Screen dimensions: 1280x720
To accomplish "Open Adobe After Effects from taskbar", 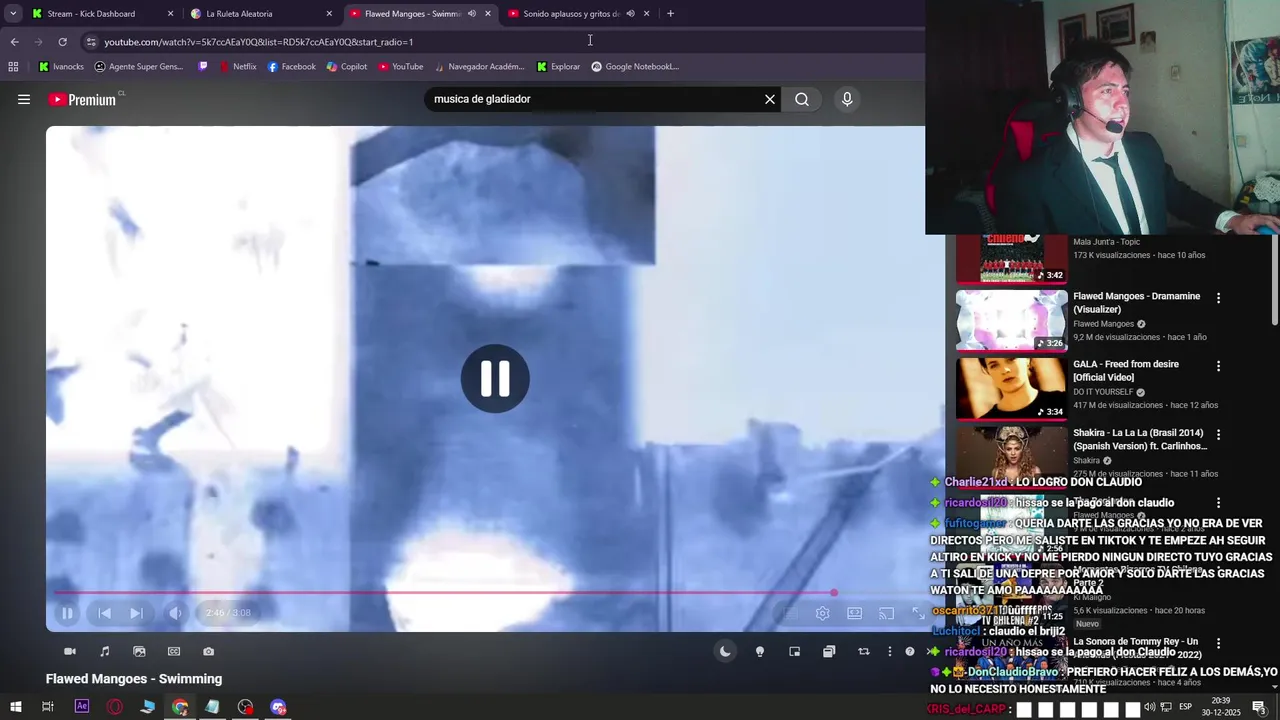I will pos(82,707).
